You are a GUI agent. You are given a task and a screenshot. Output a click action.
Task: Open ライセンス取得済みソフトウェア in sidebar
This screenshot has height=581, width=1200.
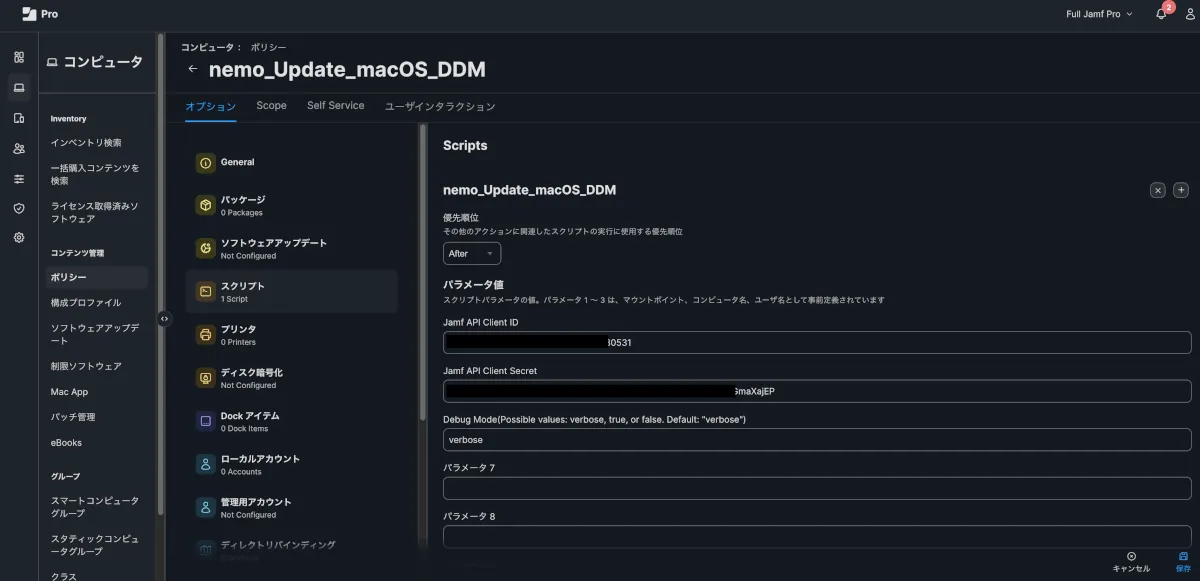pyautogui.click(x=95, y=212)
